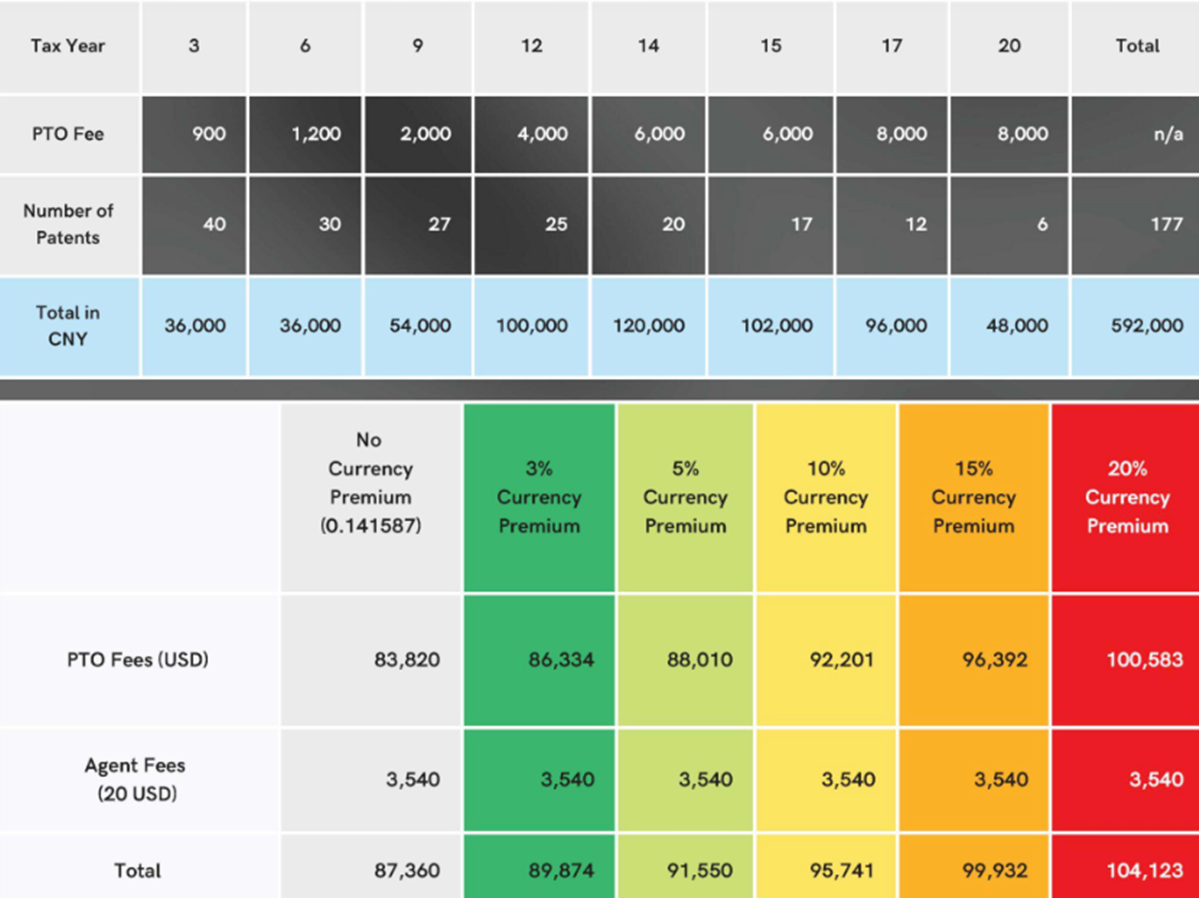Click the tax year 20 column header
Image resolution: width=1199 pixels, height=898 pixels.
click(x=1009, y=46)
